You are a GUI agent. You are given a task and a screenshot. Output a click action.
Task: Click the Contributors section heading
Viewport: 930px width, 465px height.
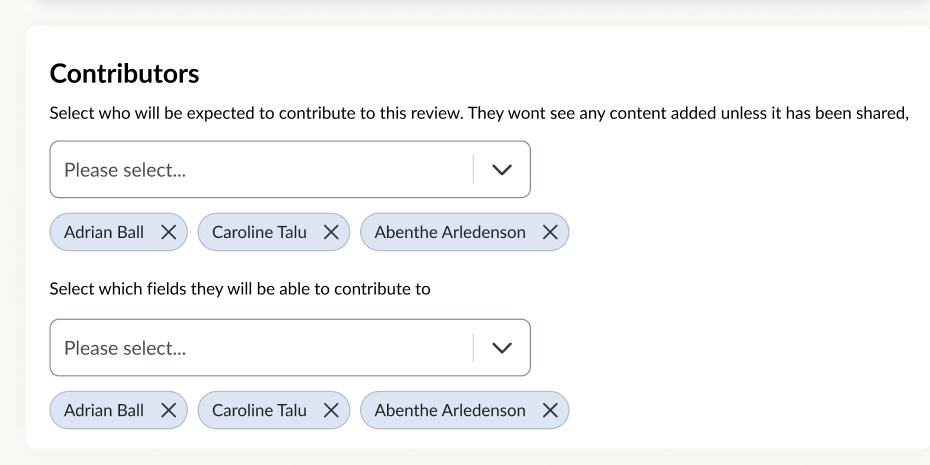pyautogui.click(x=124, y=74)
